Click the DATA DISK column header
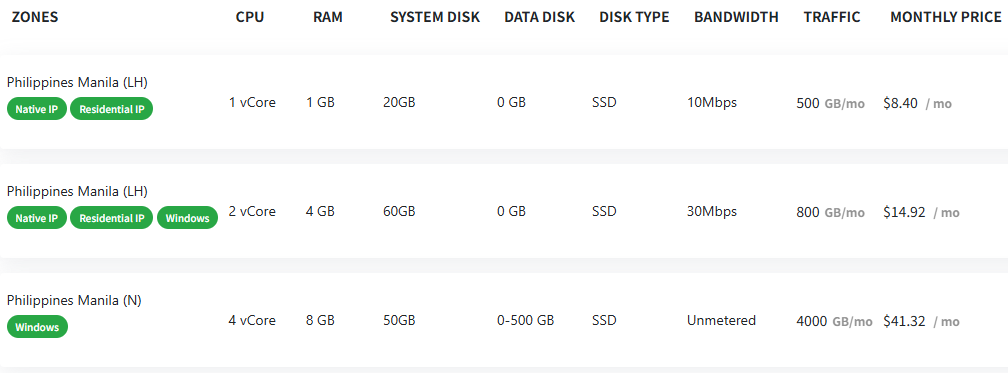This screenshot has width=1008, height=373. (x=539, y=17)
